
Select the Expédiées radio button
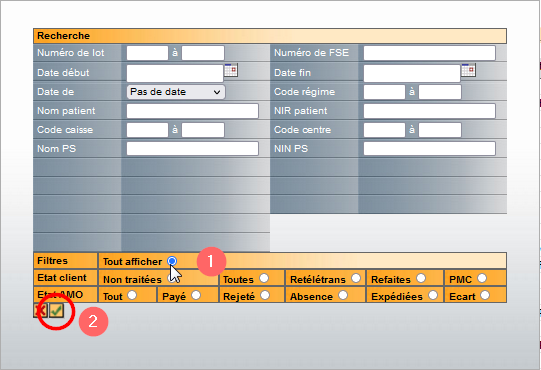pos(433,295)
